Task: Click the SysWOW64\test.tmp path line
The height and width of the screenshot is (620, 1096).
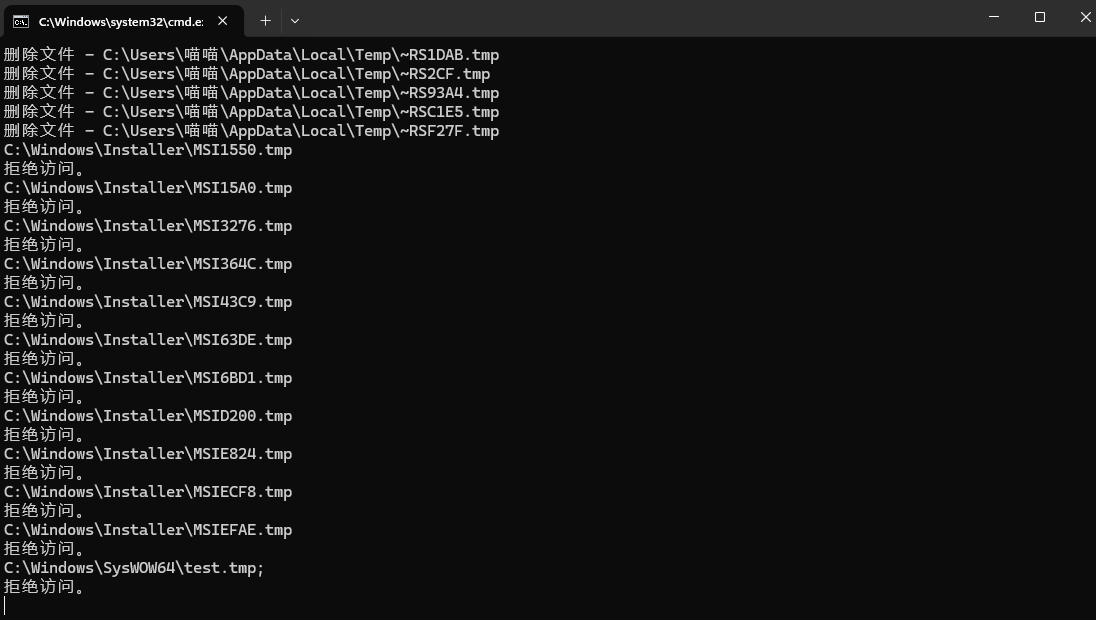Action: click(134, 568)
